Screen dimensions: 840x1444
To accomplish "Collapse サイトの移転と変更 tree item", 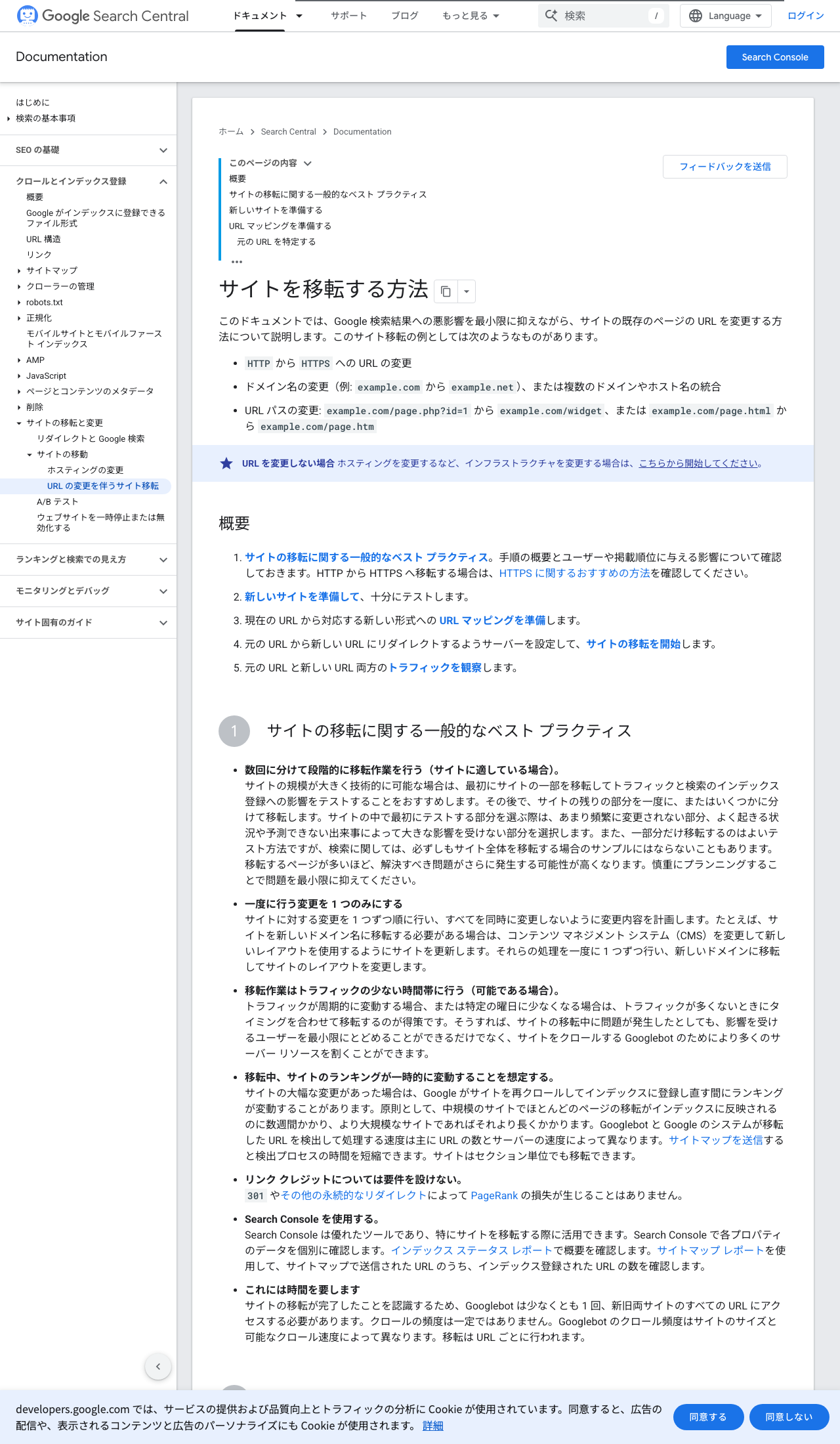I will tap(19, 423).
